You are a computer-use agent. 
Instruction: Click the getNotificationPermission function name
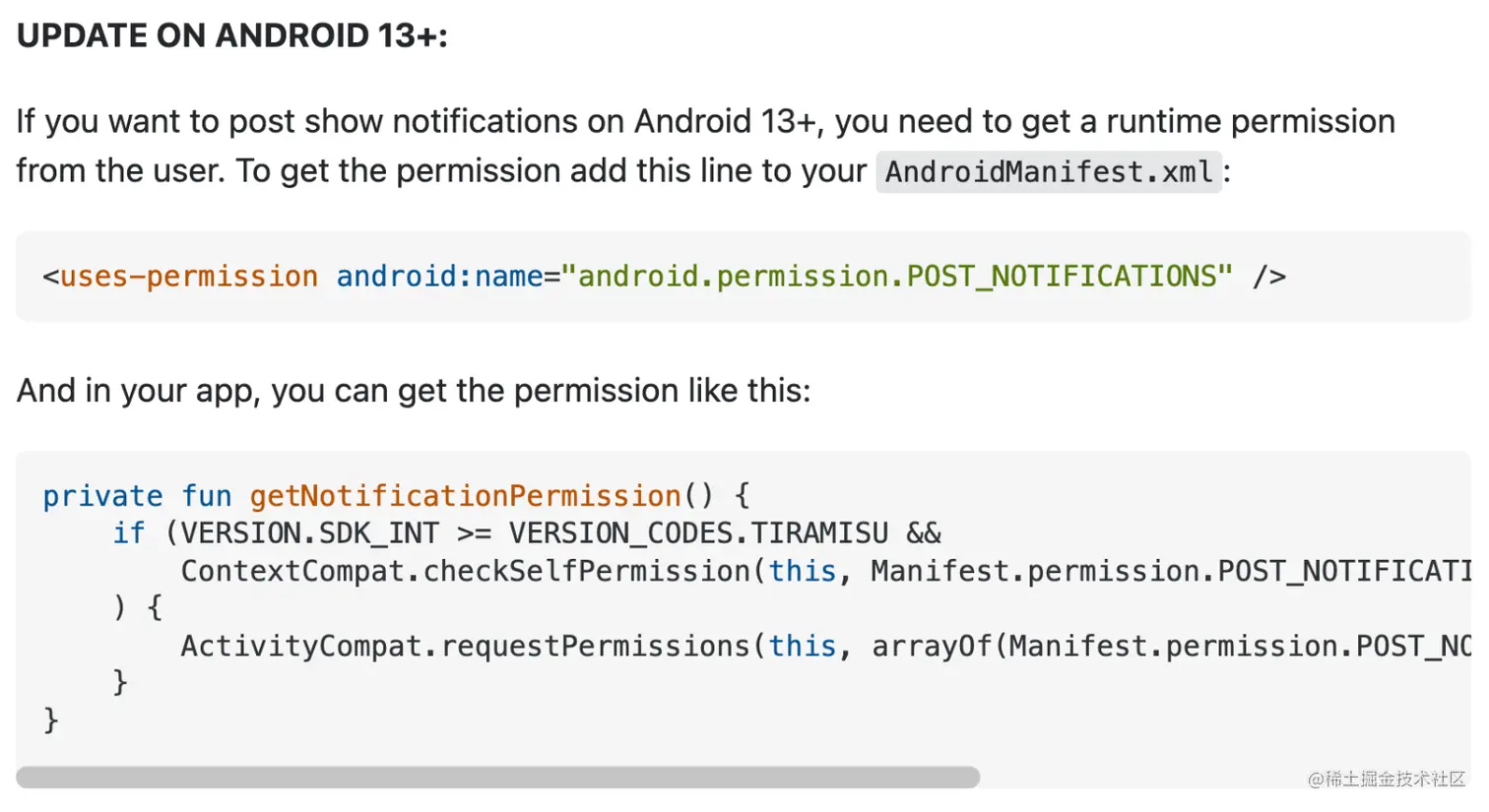466,496
